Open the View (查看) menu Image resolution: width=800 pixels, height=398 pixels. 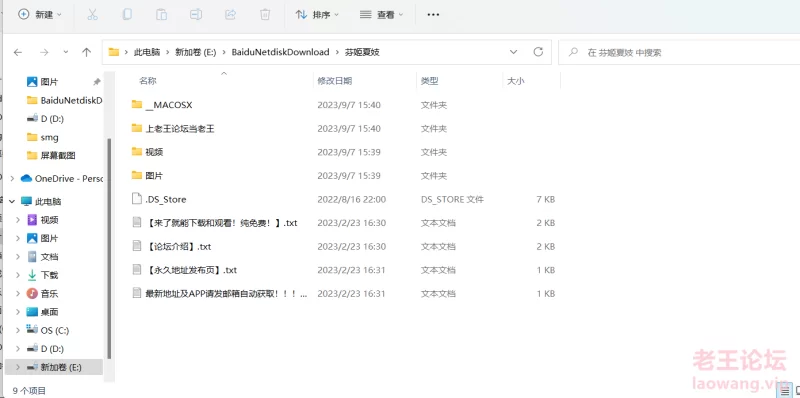point(381,14)
